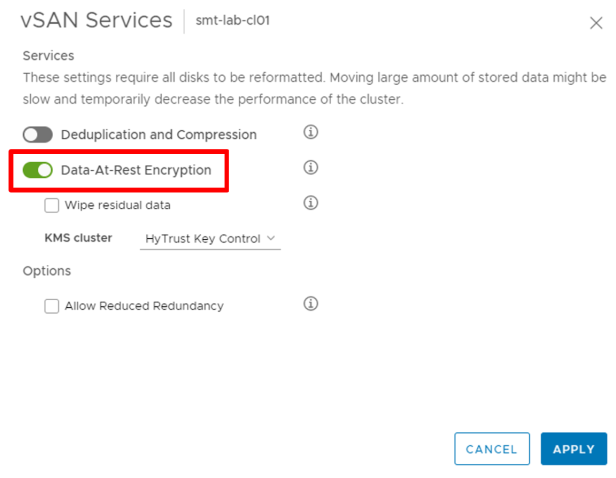Image resolution: width=616 pixels, height=478 pixels.
Task: Disable the Data-At-Rest Encryption switch
Action: [38, 170]
